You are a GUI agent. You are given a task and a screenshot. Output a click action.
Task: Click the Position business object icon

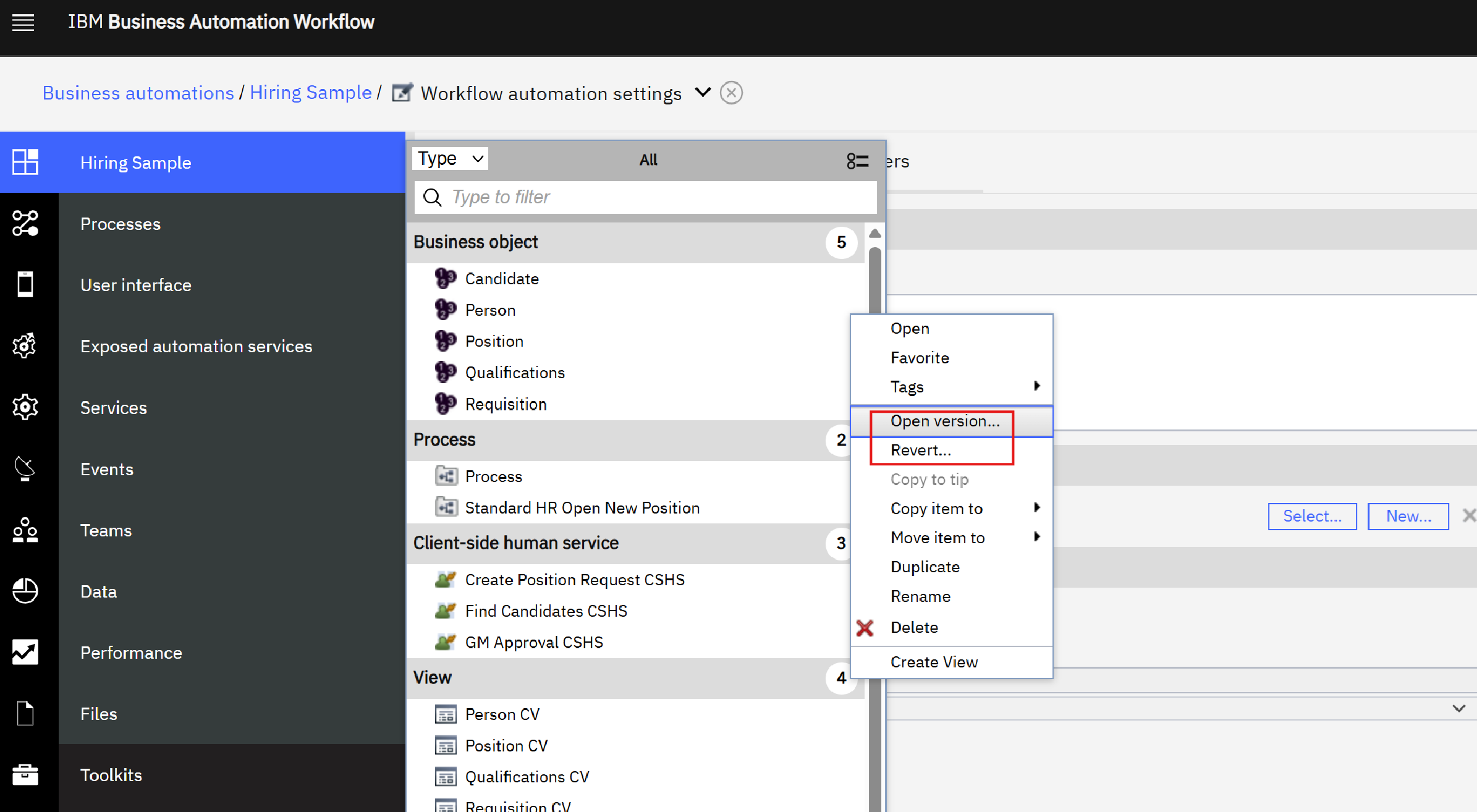[x=445, y=341]
